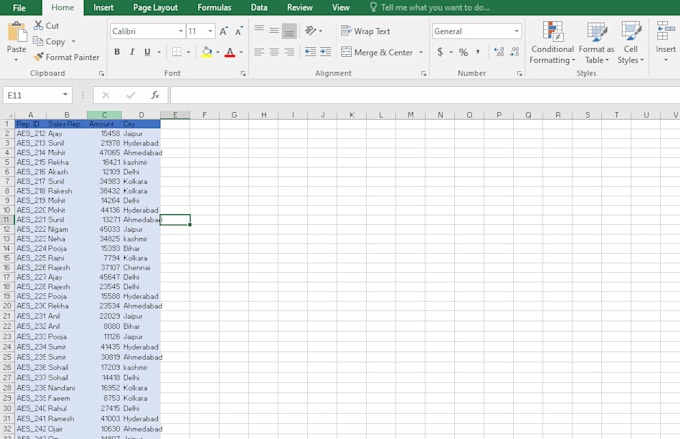Switch to the Page Layout tab
This screenshot has height=439, width=680.
coord(155,7)
